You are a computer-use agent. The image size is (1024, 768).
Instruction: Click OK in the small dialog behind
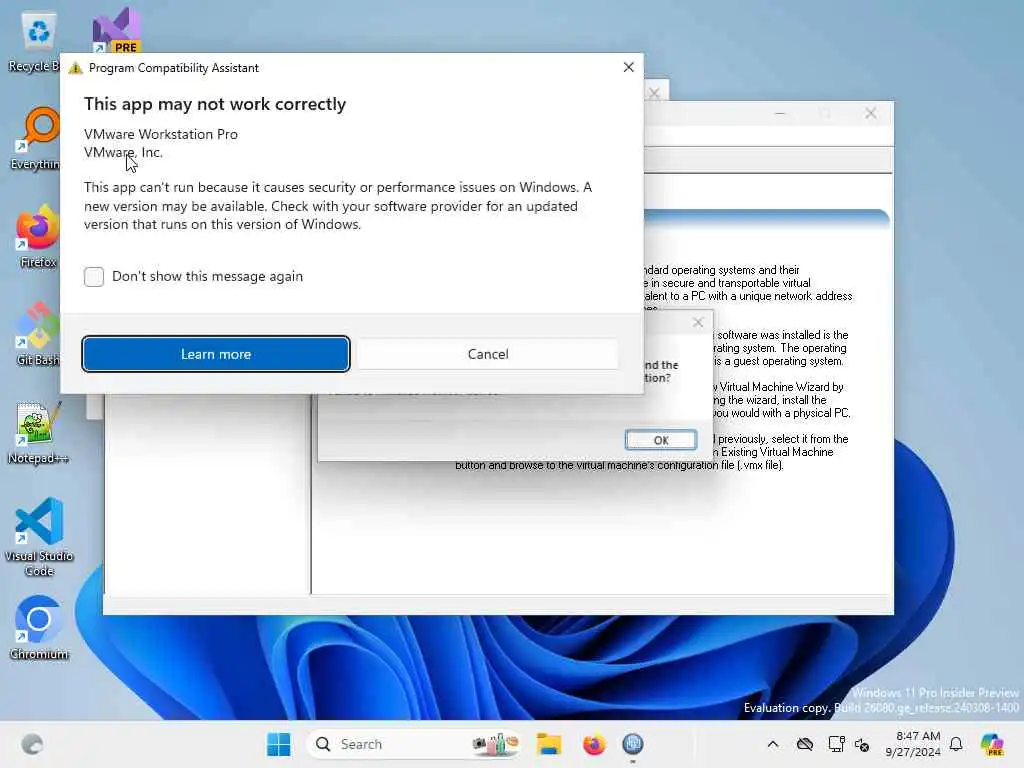click(661, 440)
